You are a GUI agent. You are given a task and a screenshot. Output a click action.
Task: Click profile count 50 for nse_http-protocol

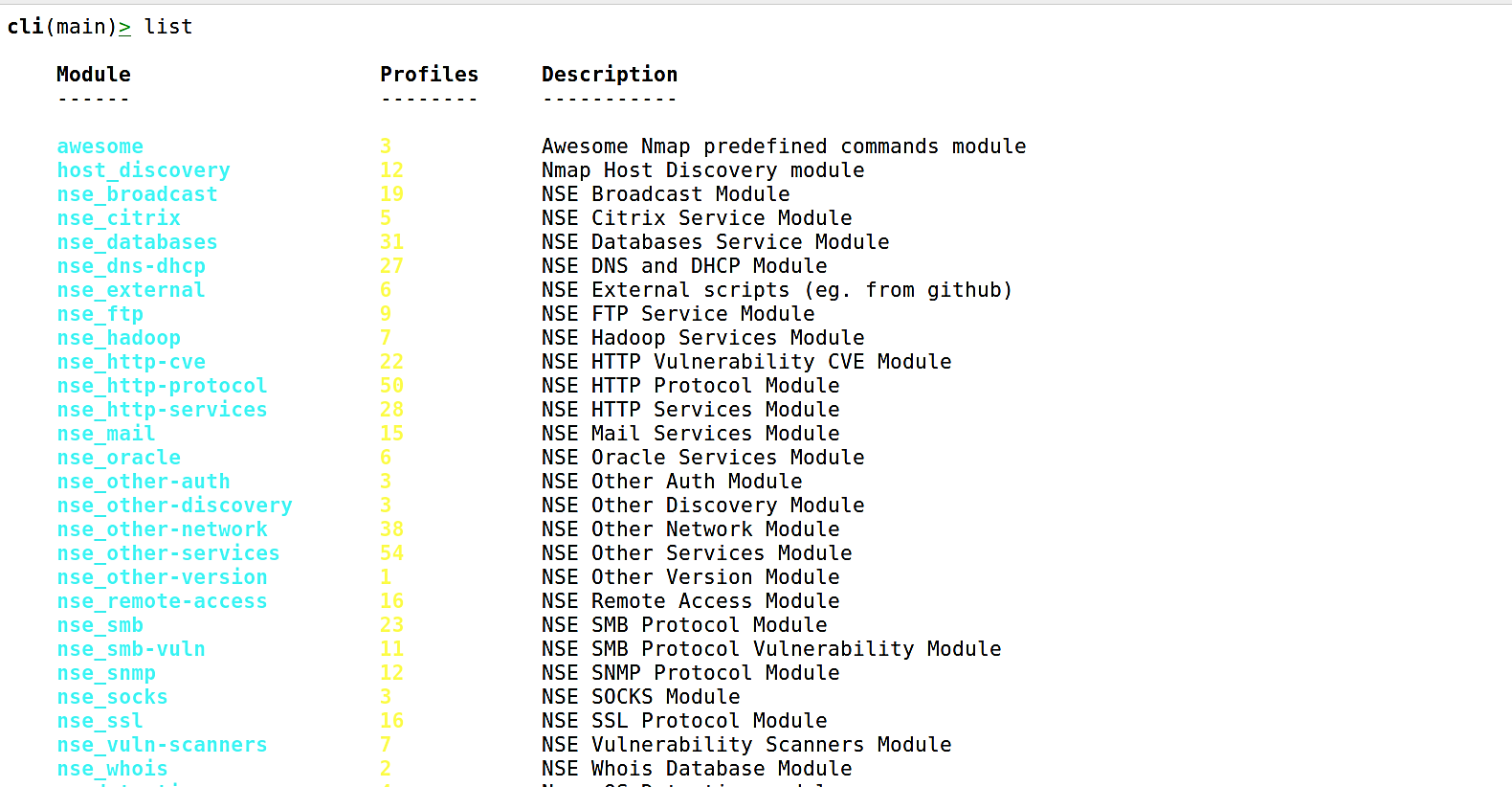(392, 386)
